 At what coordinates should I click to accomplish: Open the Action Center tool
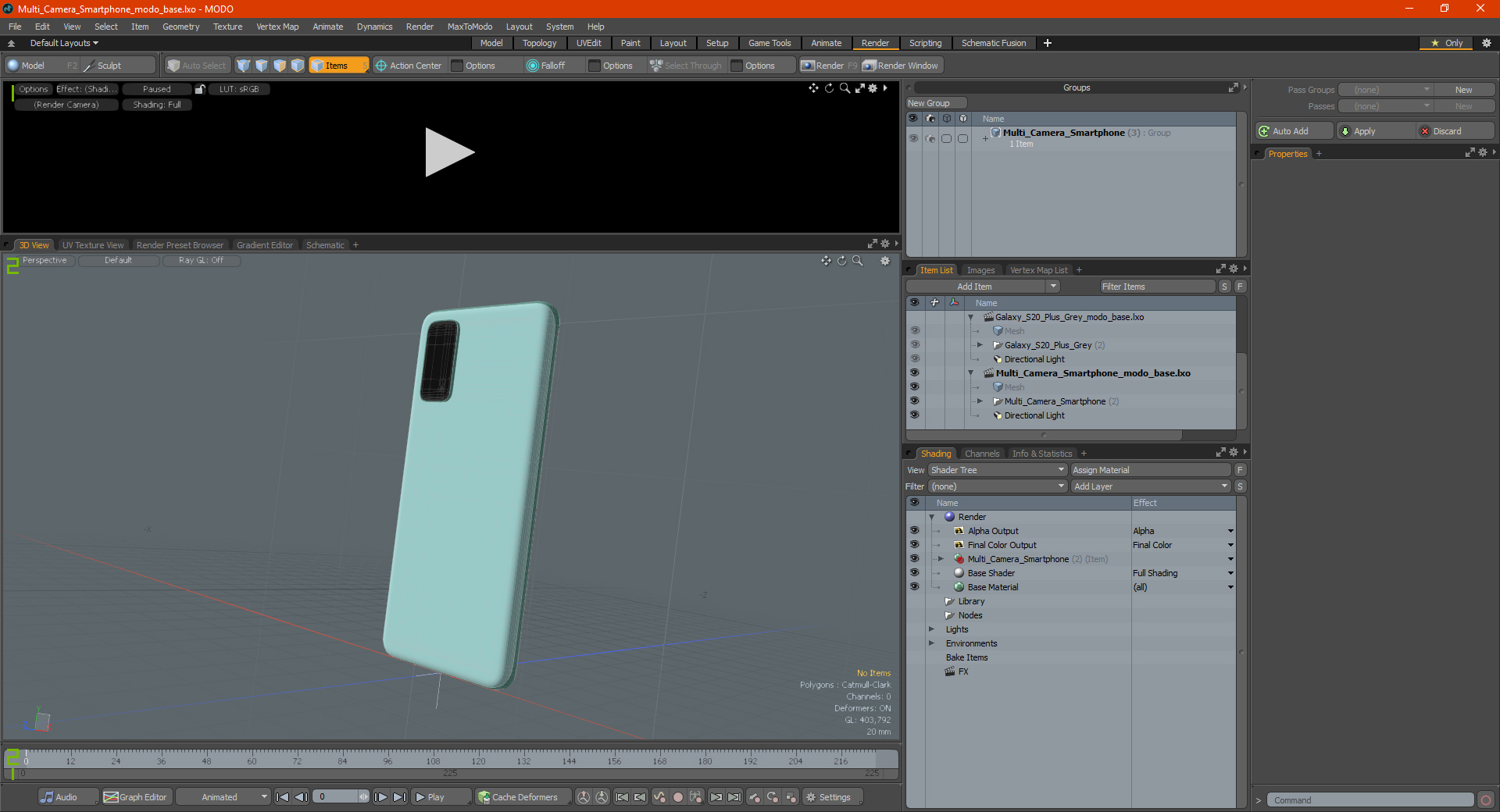tap(409, 66)
